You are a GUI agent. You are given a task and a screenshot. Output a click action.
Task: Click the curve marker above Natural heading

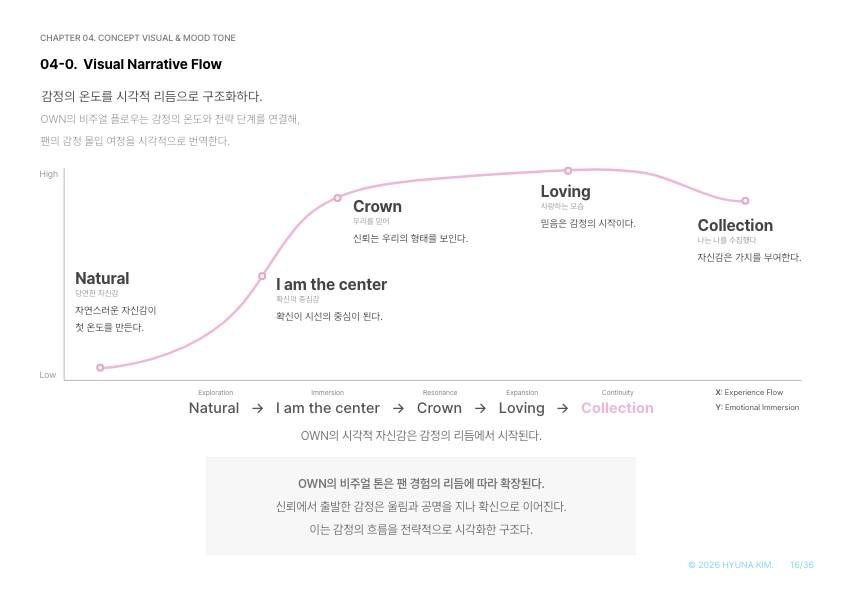(100, 368)
